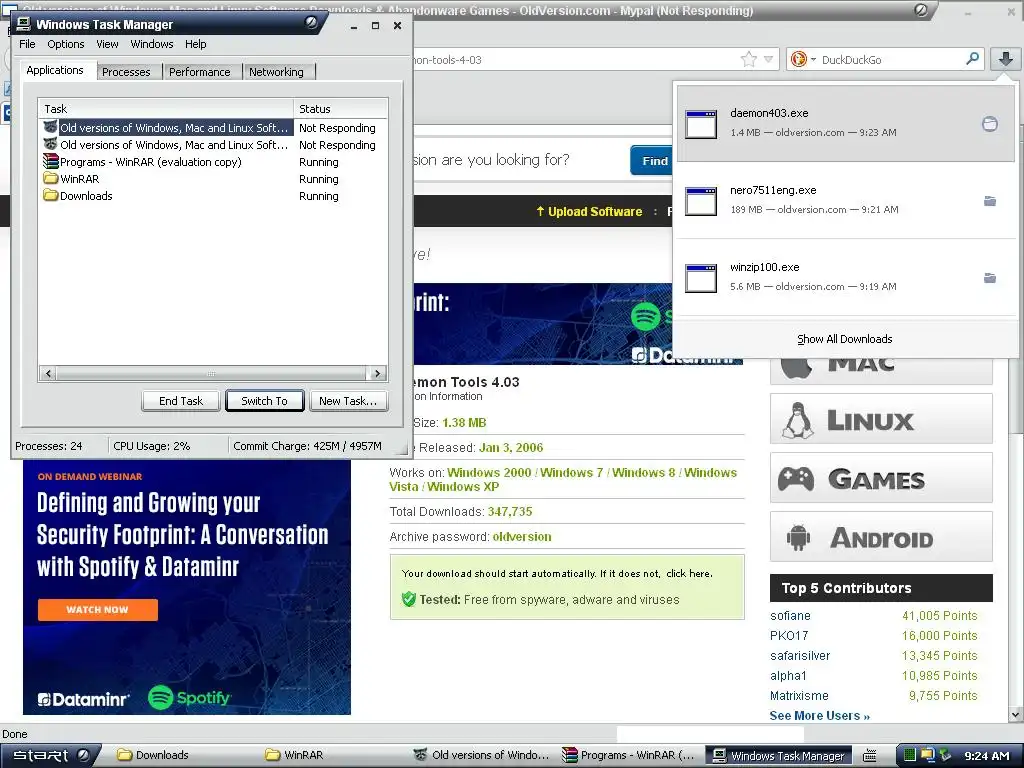Click the Start button
This screenshot has height=768, width=1024.
pyautogui.click(x=50, y=755)
